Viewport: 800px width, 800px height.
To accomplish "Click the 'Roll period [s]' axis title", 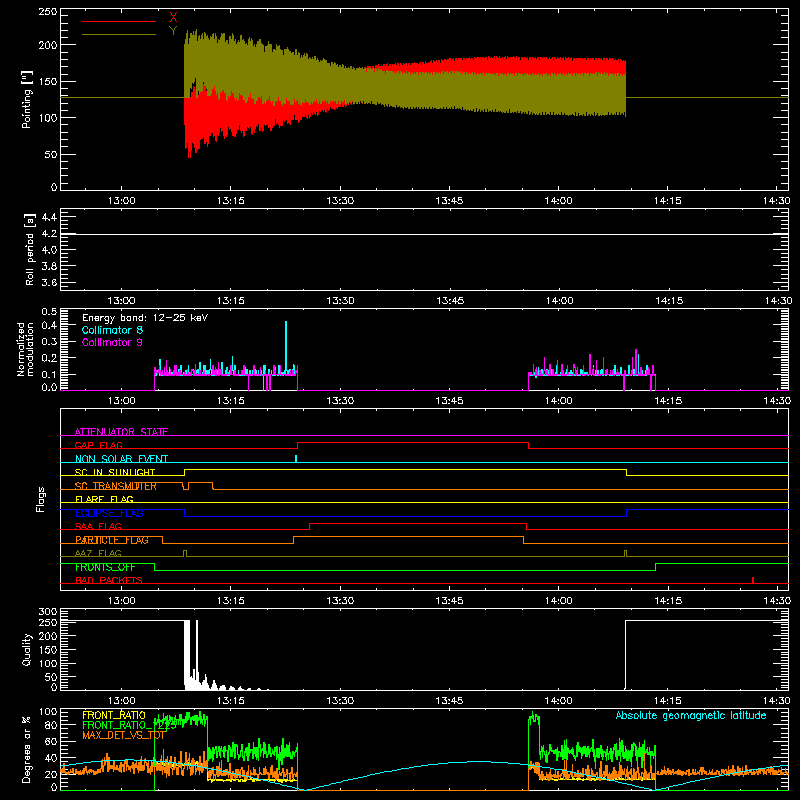I will tap(29, 249).
